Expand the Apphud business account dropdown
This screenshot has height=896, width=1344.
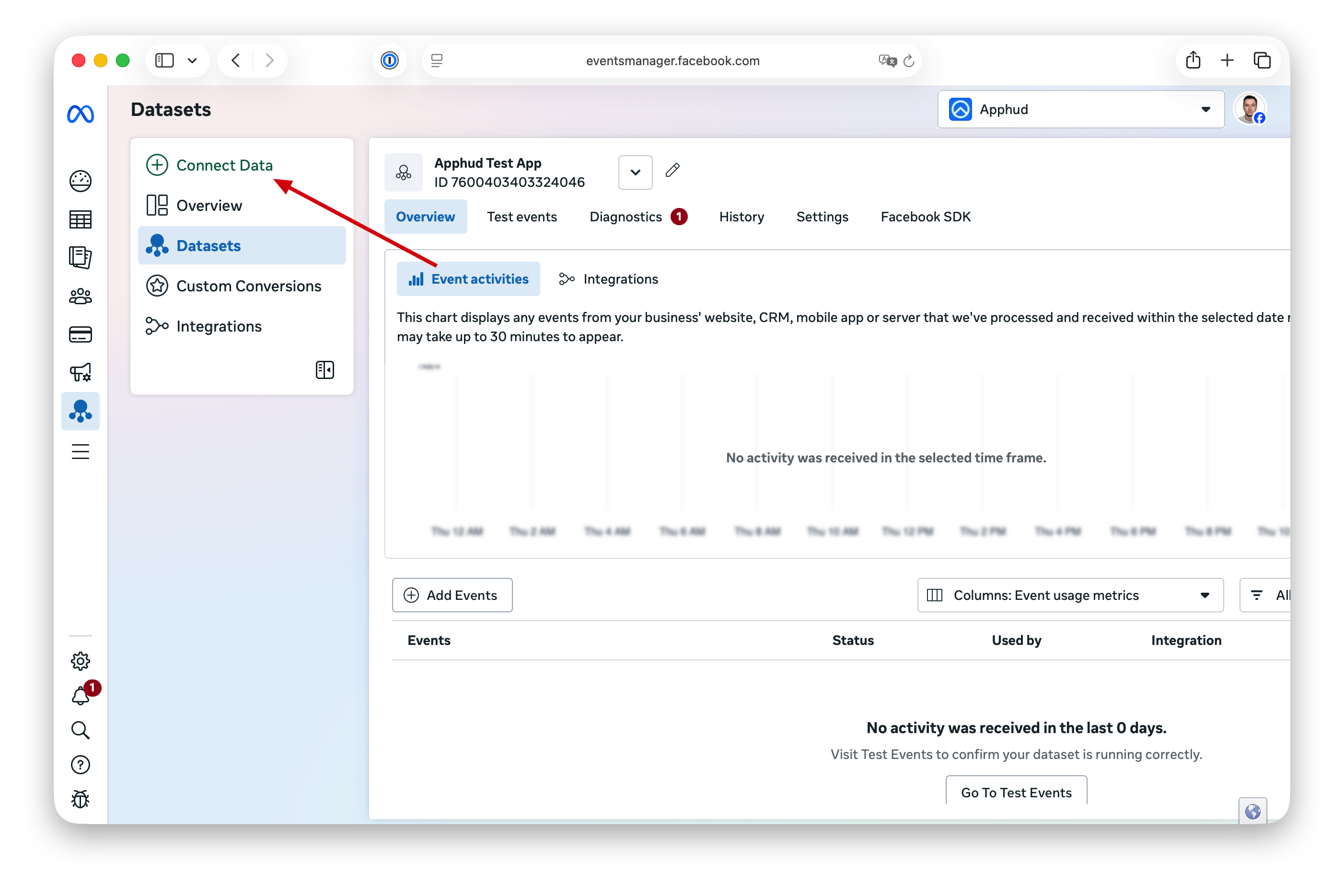(1080, 109)
